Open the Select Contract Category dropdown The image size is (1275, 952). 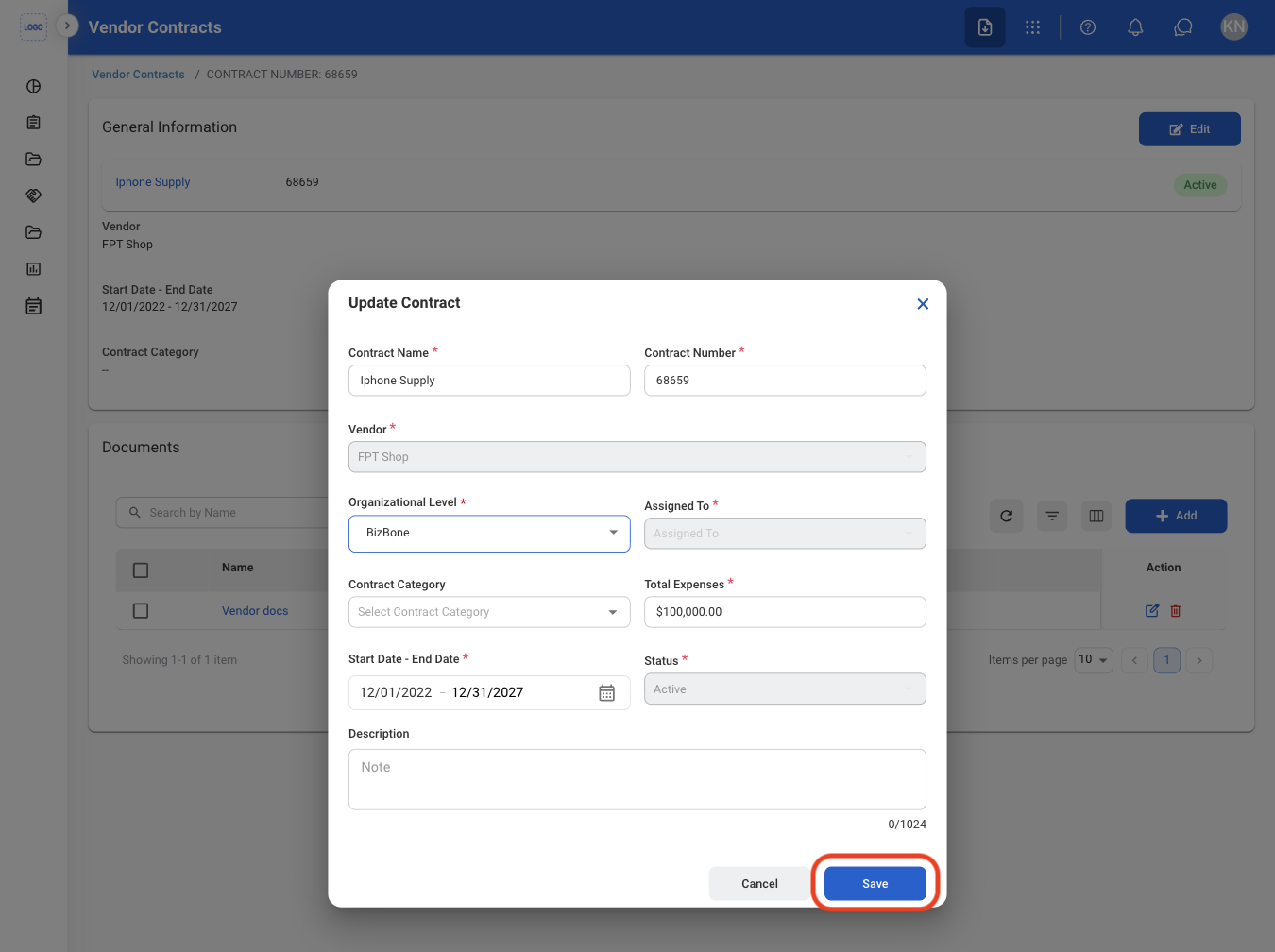tap(489, 612)
